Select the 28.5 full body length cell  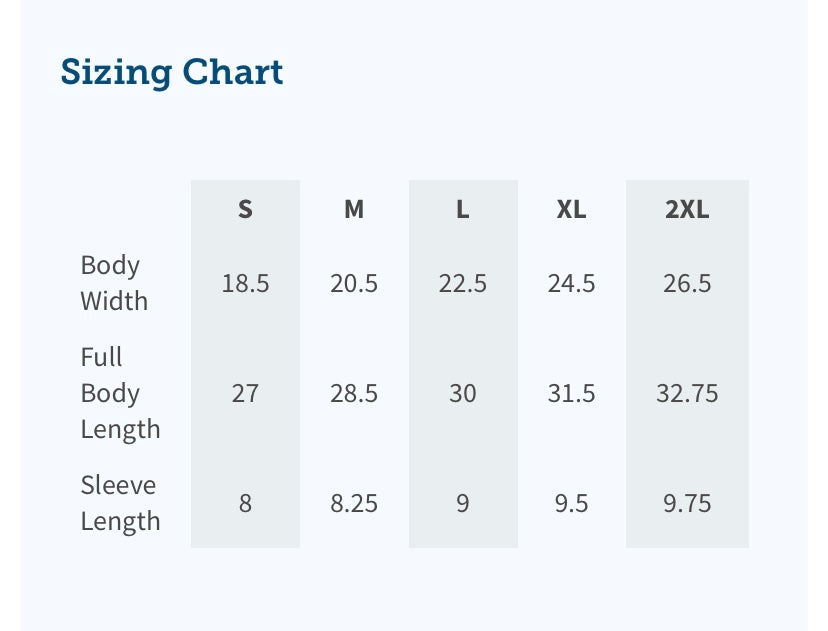pyautogui.click(x=354, y=394)
